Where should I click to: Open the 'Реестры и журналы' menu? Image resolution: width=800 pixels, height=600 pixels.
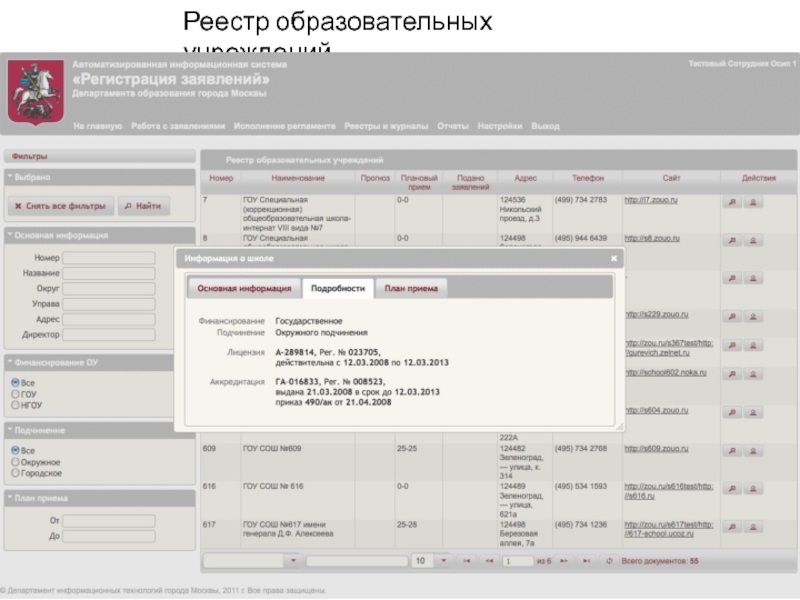[386, 127]
